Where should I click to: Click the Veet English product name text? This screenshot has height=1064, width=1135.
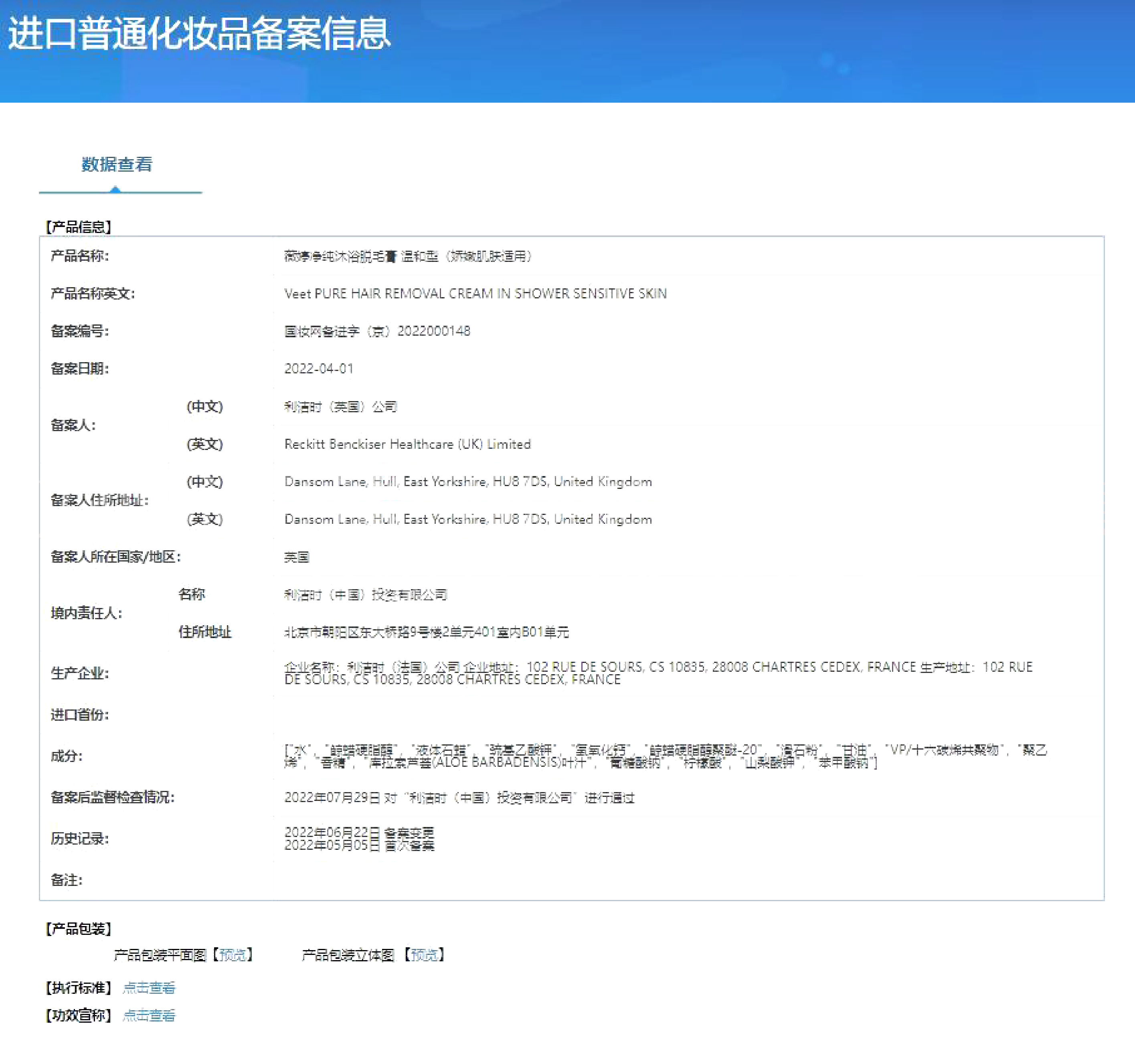[x=475, y=294]
